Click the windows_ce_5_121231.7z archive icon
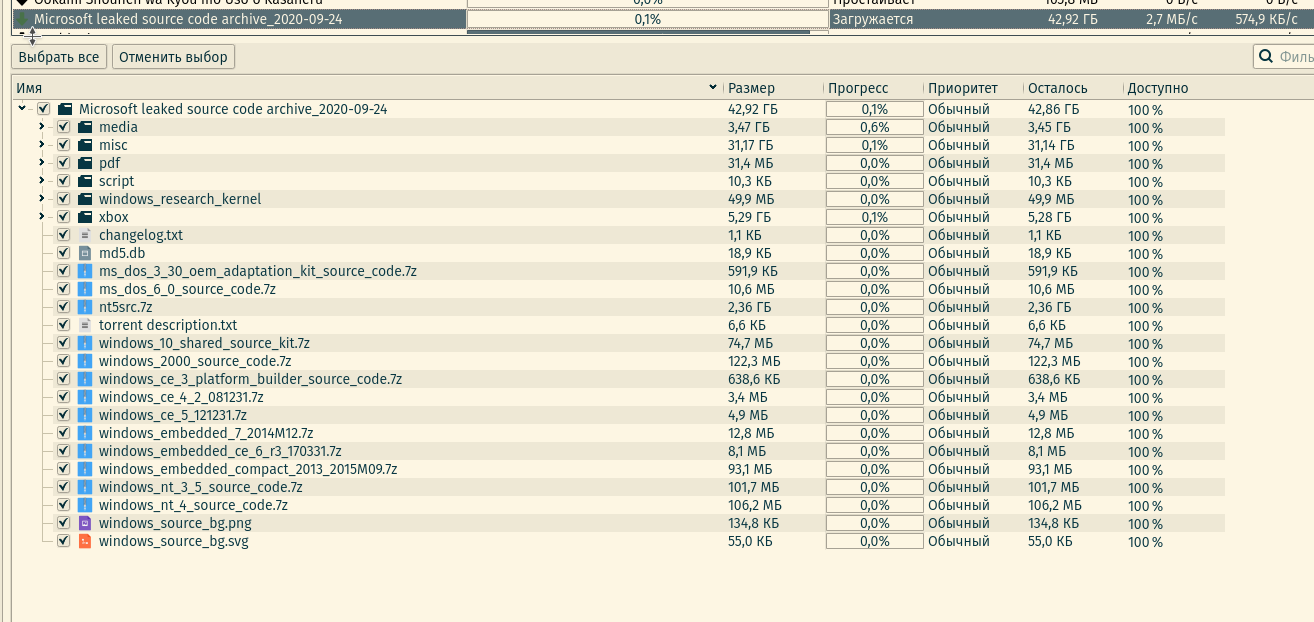 (85, 415)
